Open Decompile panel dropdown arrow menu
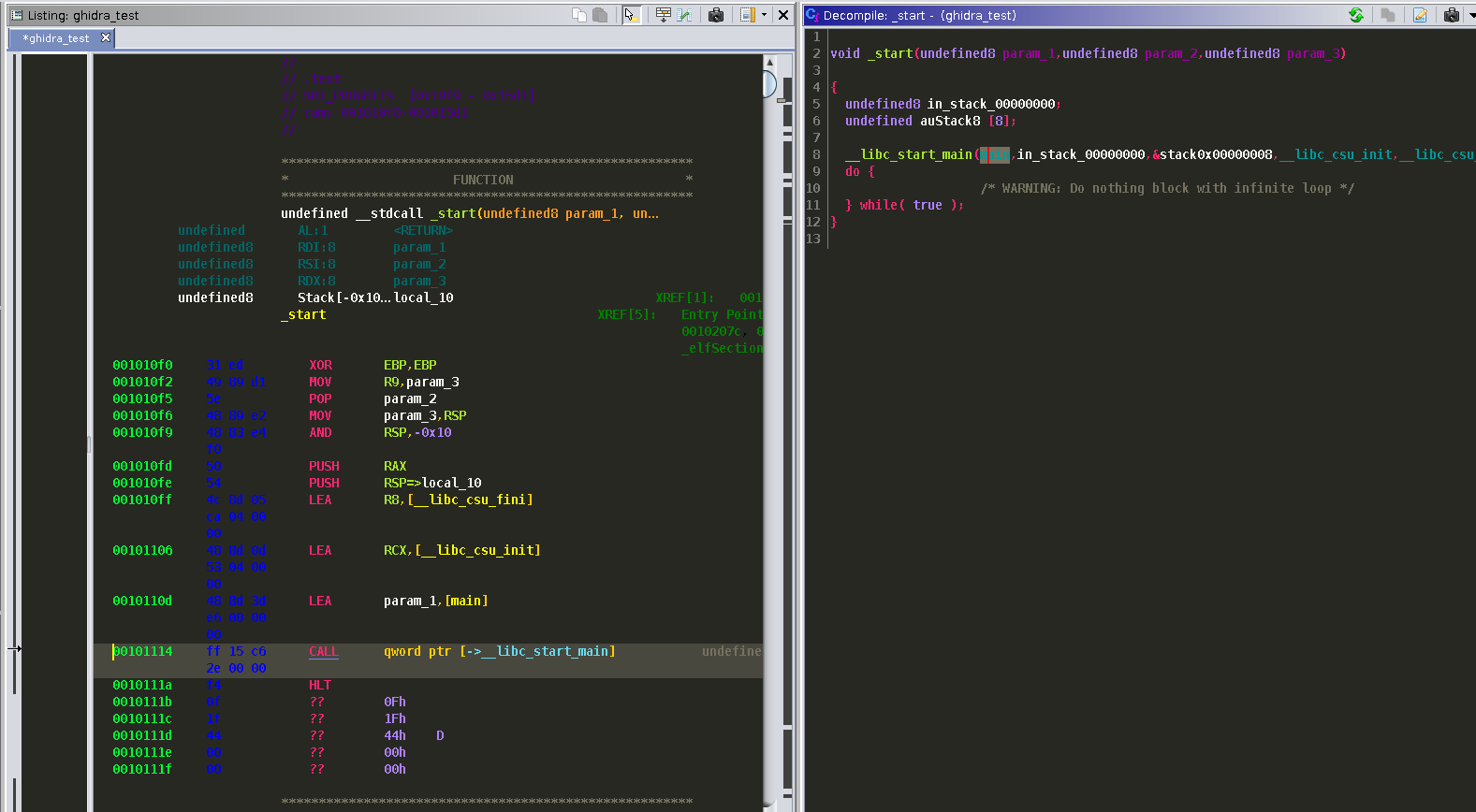Viewport: 1476px width, 812px height. 1471,15
